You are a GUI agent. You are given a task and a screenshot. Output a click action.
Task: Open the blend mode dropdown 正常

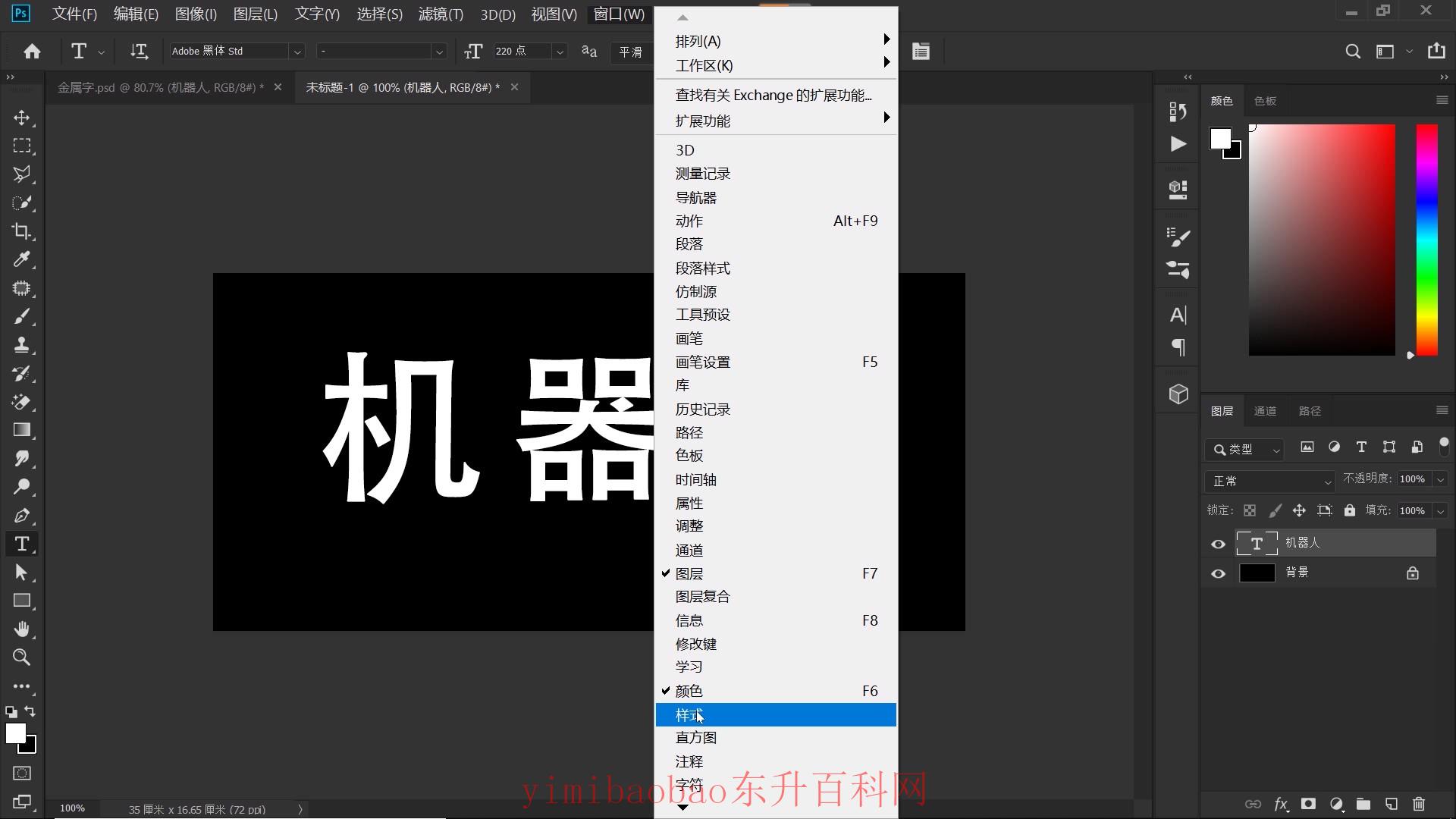(1269, 481)
